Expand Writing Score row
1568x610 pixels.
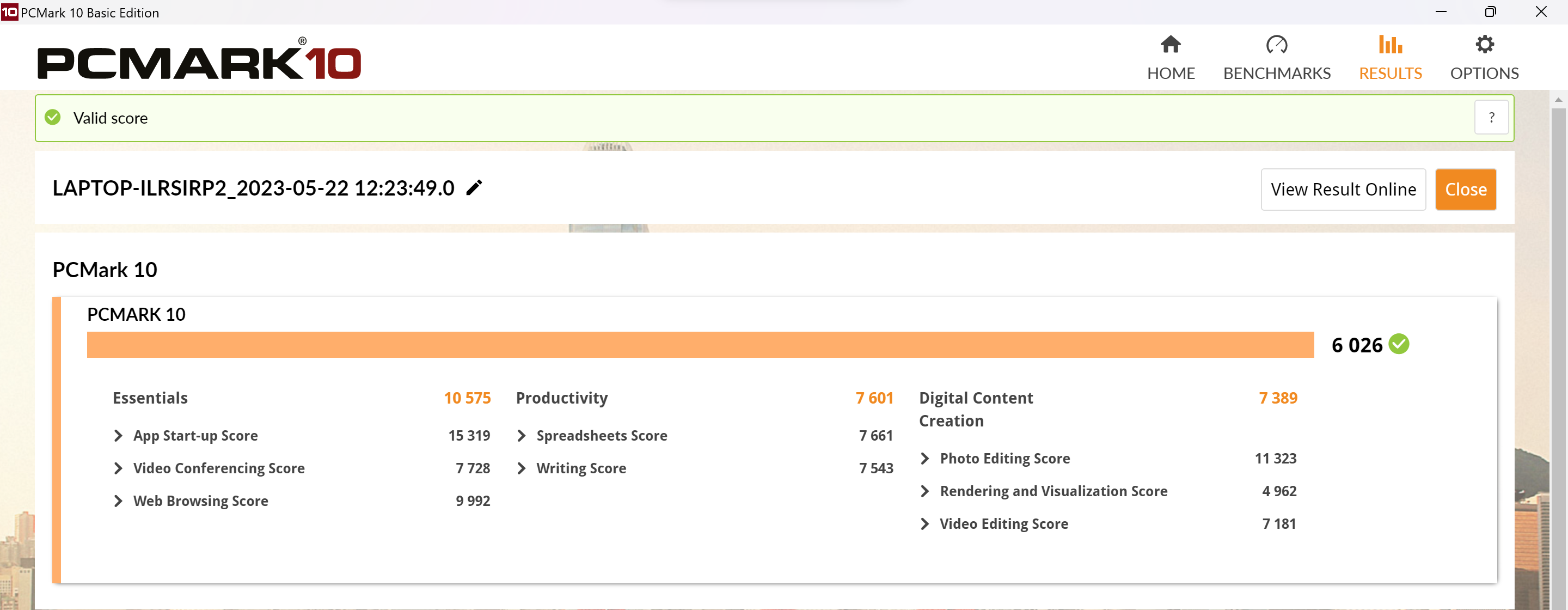[521, 468]
